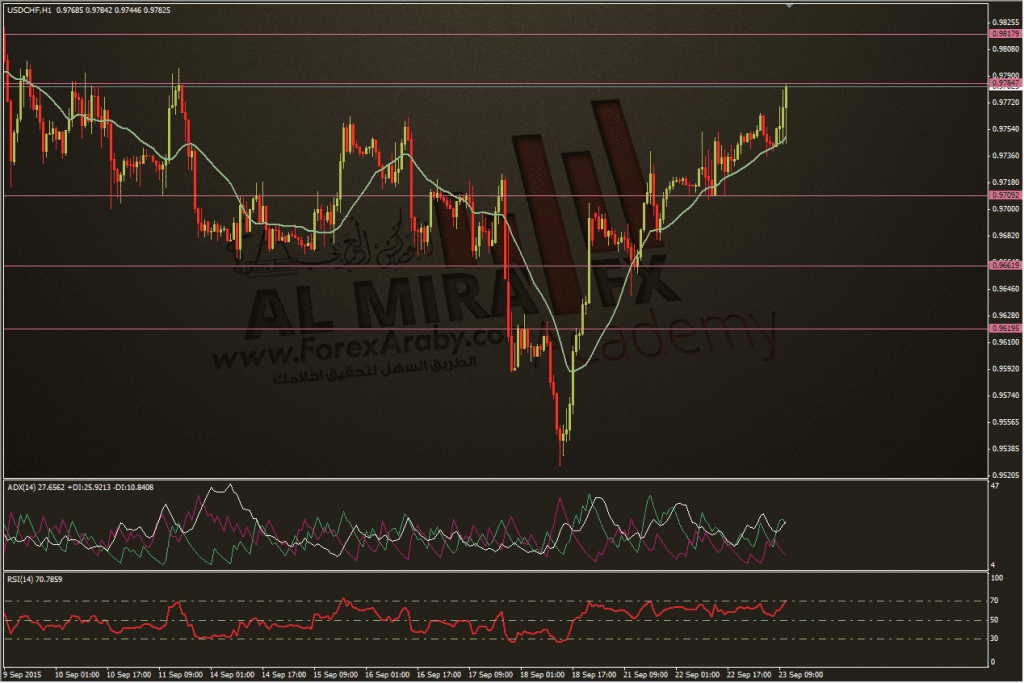This screenshot has height=683, width=1024.
Task: Click the 0.95205 value on the price axis
Action: pyautogui.click(x=1006, y=475)
